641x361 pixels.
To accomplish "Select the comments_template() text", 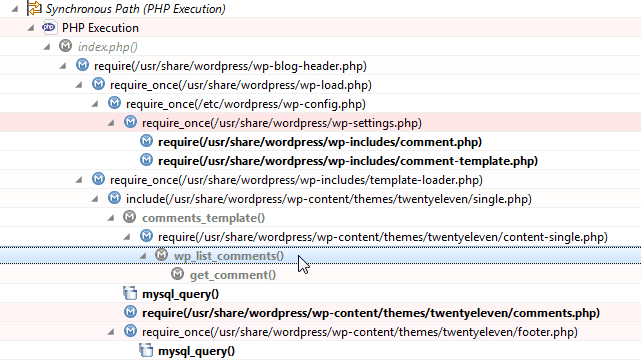I will 203,218.
